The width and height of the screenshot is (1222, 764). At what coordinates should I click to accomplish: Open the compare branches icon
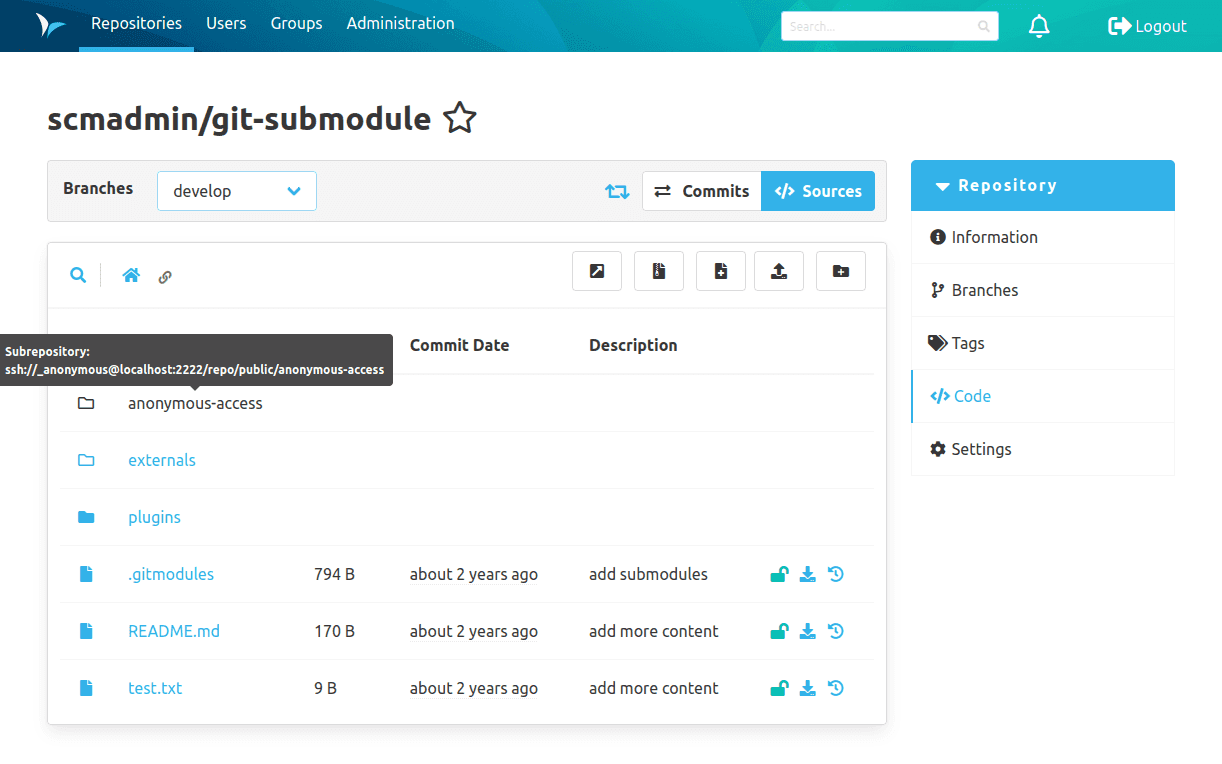tap(617, 191)
